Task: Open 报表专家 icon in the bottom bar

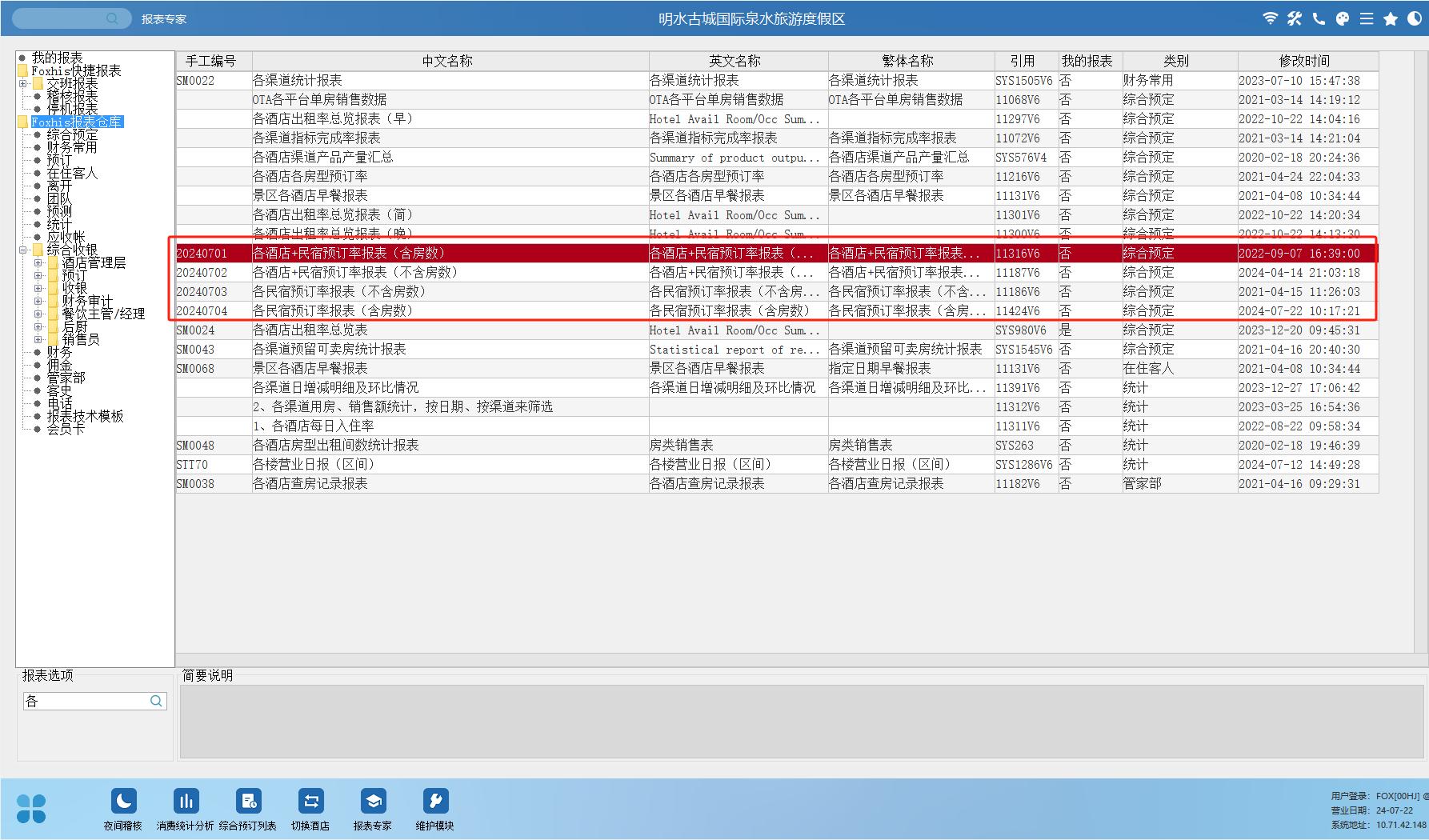Action: (373, 801)
